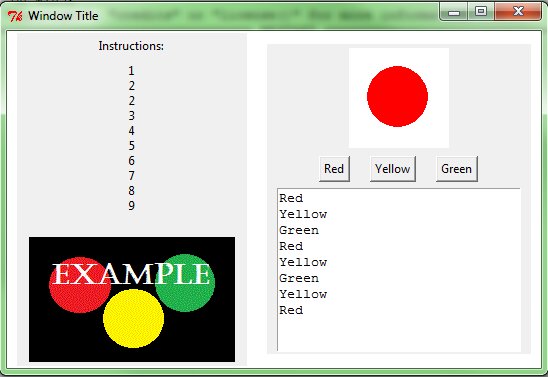548x377 pixels.
Task: Click instruction number 9
Action: [131, 205]
